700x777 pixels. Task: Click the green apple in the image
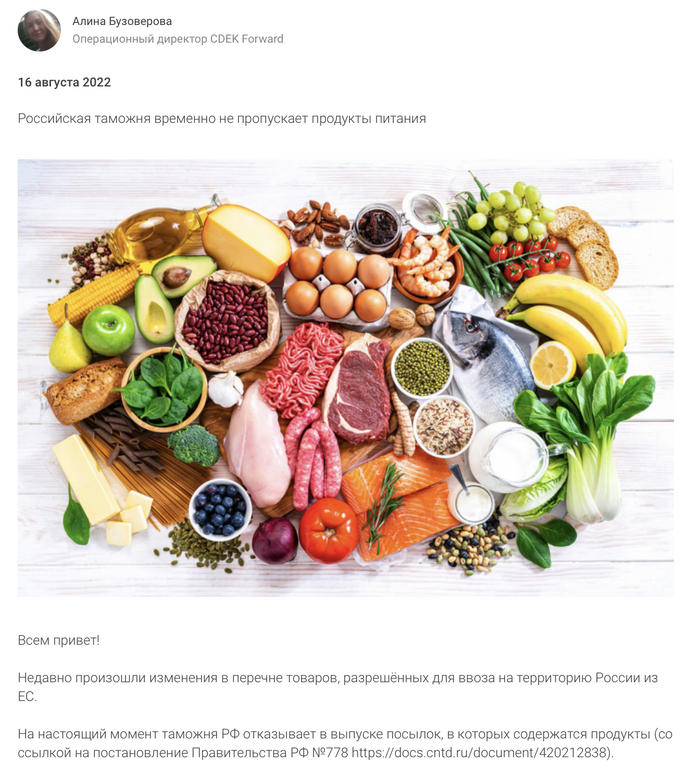tap(108, 330)
